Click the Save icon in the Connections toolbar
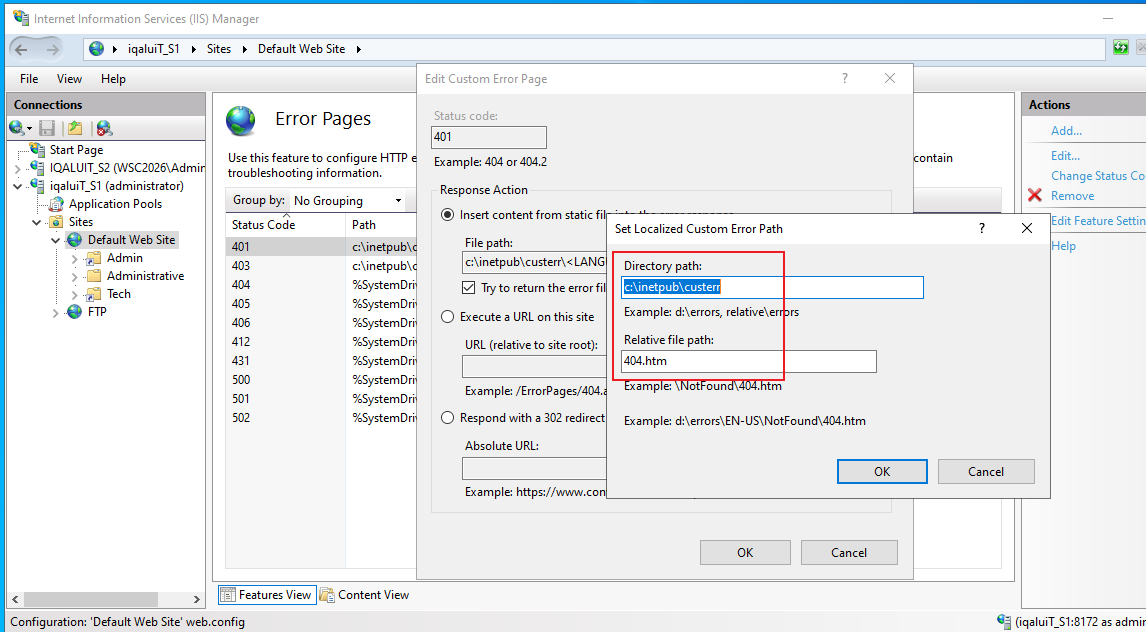Screen dimensions: 1146x632 (48, 129)
